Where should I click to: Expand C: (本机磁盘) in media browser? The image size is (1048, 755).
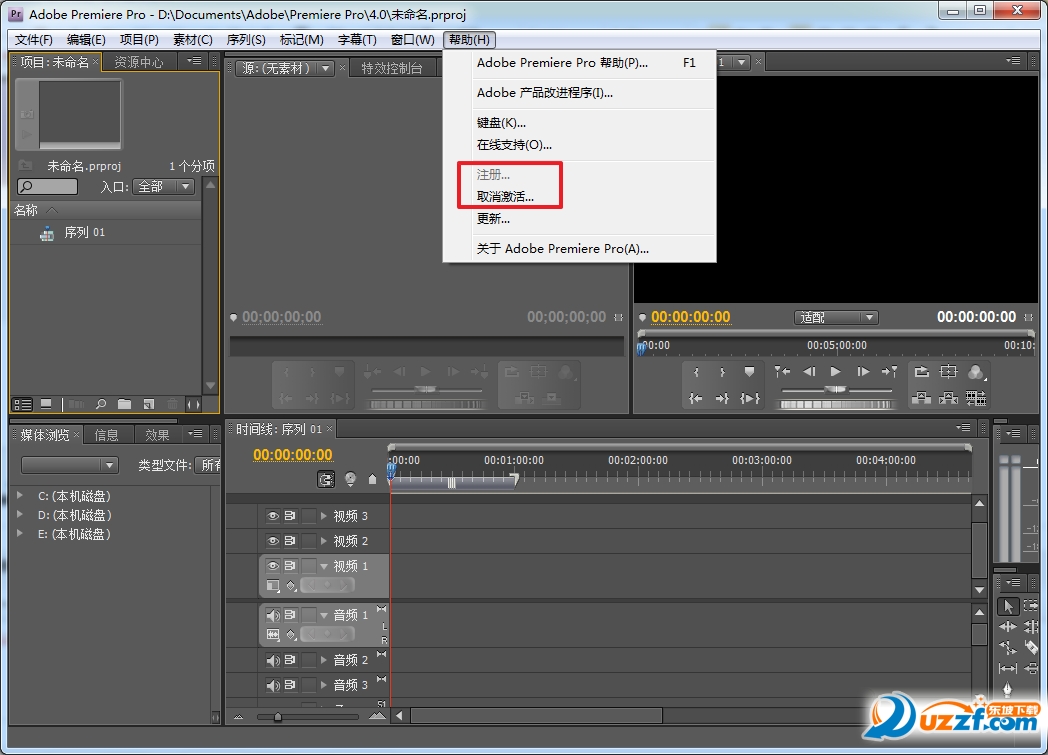point(20,496)
